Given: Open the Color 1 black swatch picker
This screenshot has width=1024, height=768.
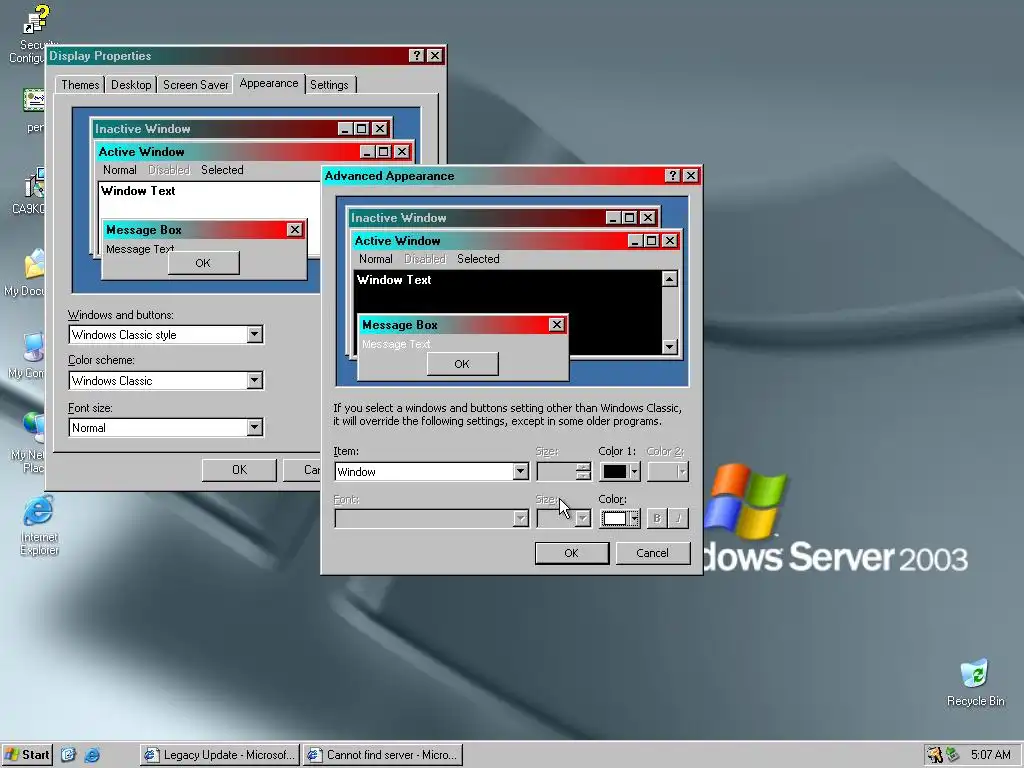Looking at the screenshot, I should [x=620, y=472].
